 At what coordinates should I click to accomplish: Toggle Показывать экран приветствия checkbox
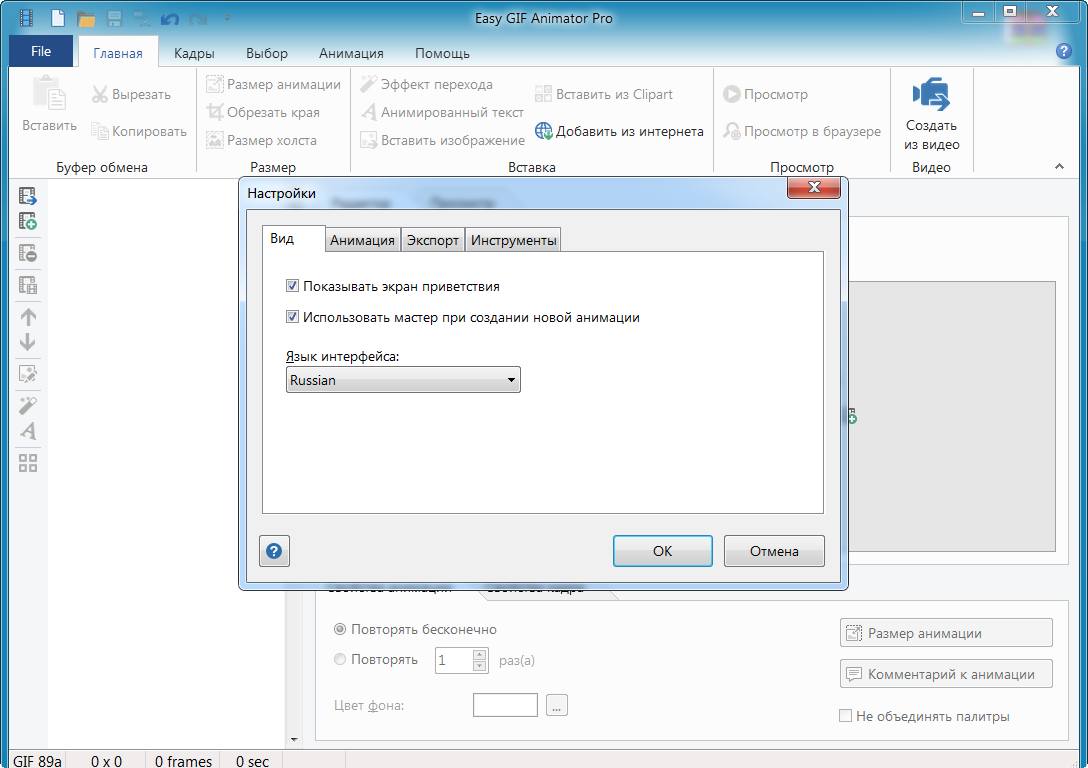[292, 286]
